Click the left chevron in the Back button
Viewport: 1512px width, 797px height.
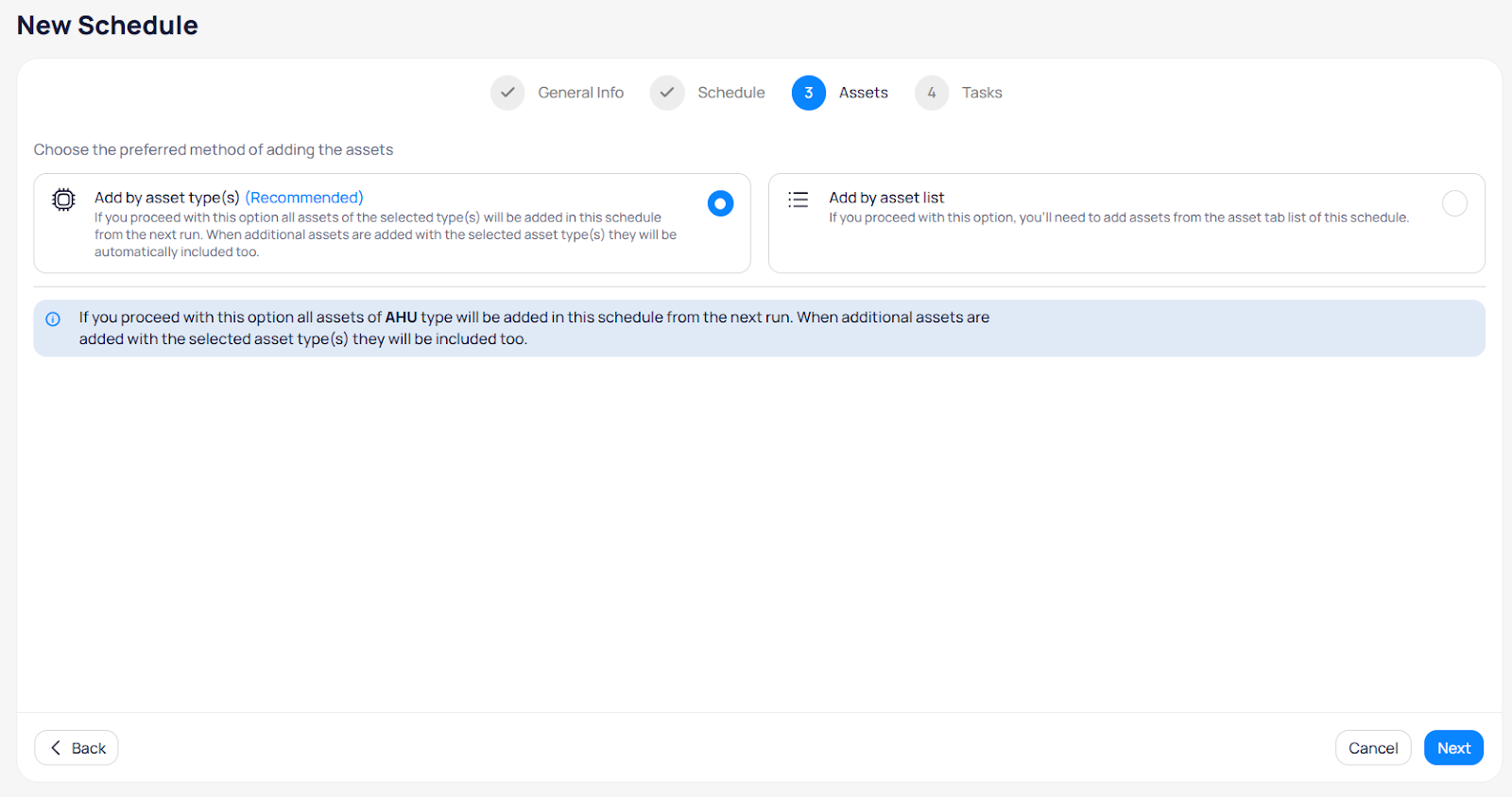[x=56, y=748]
